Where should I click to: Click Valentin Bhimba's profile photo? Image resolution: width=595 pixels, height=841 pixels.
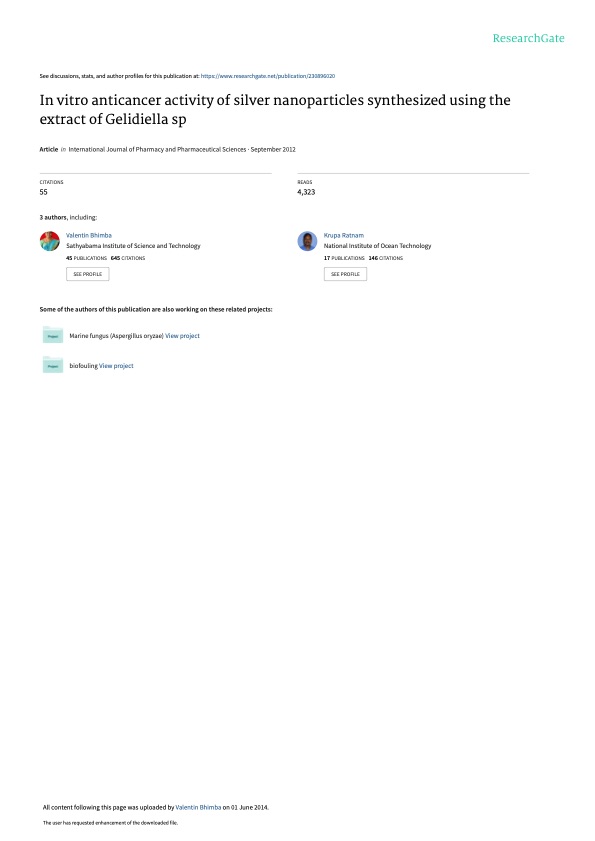point(50,241)
